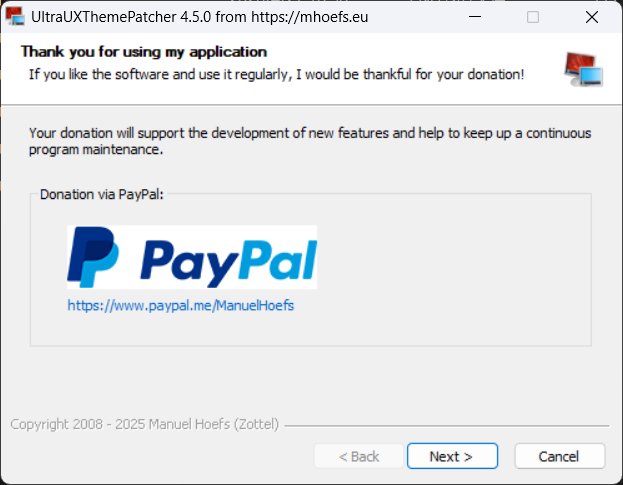
Task: Close the UltraUXThemePatcher setup window
Action: coord(592,17)
